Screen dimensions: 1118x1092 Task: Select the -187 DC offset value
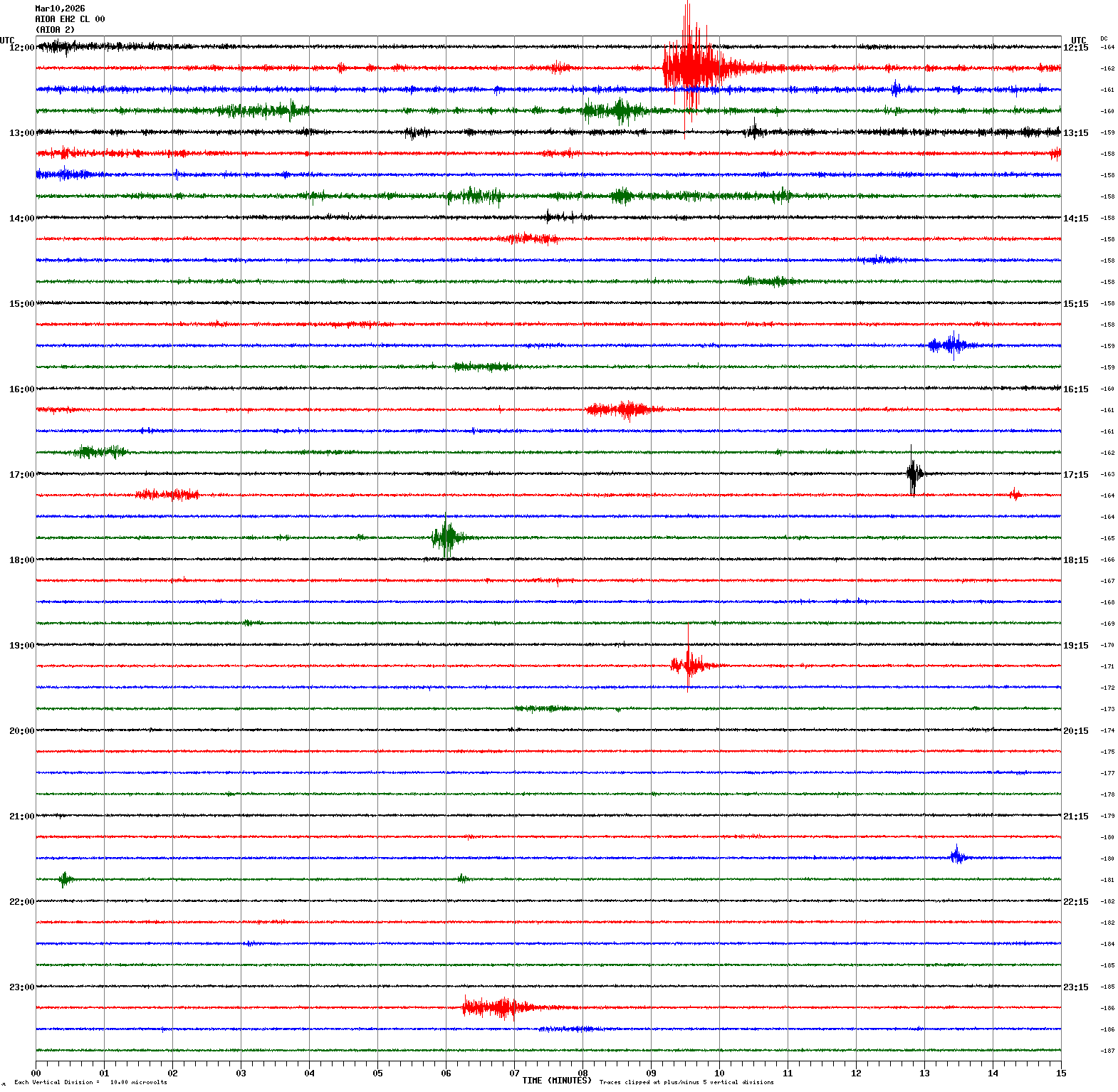coord(1107,1051)
